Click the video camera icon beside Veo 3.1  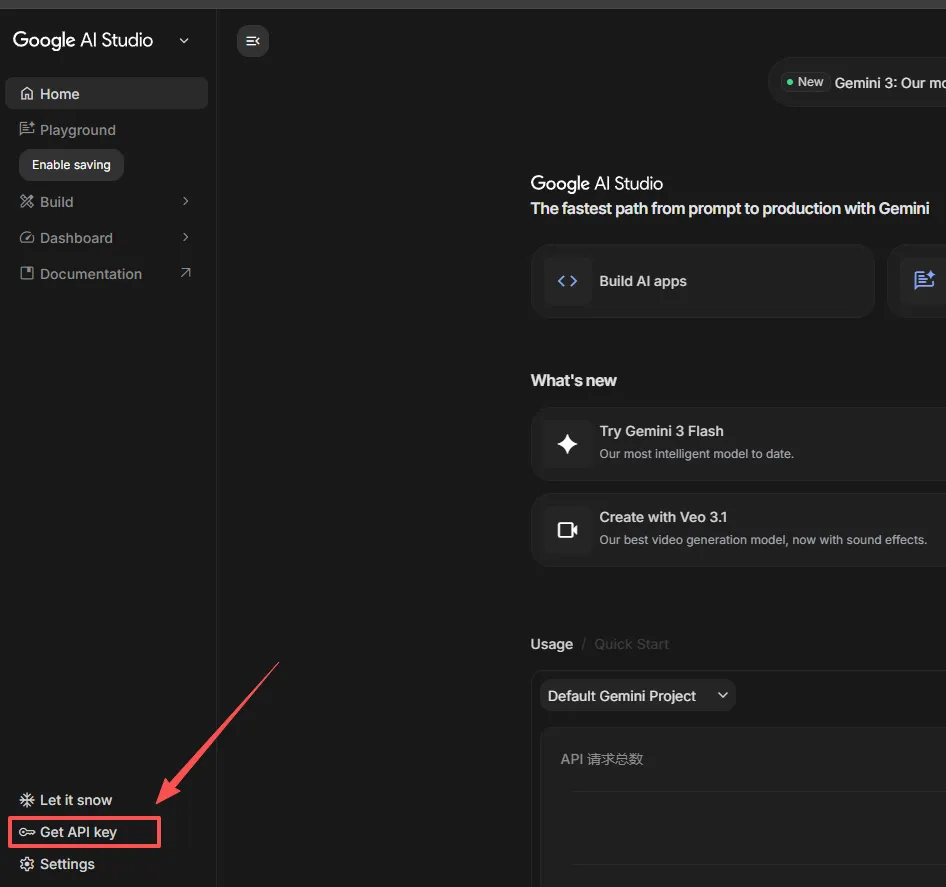click(567, 530)
